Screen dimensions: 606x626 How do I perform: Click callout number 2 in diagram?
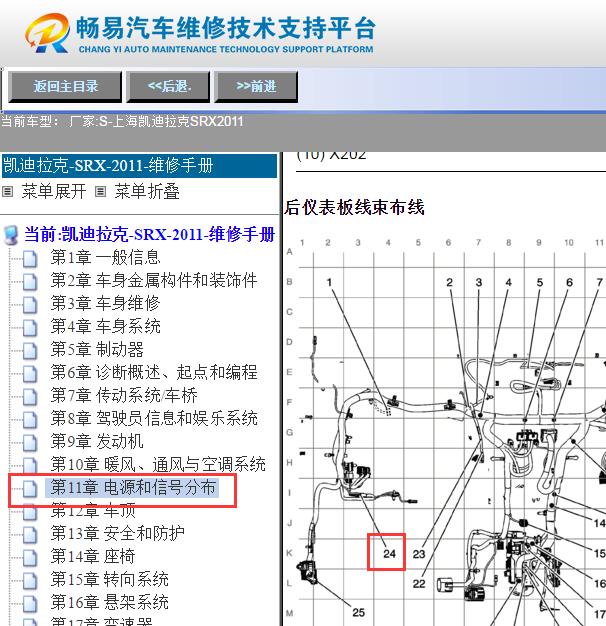pos(450,282)
